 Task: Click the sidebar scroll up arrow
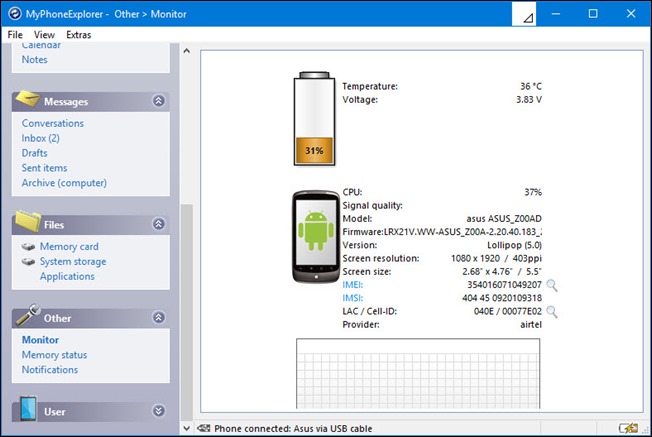tap(187, 51)
